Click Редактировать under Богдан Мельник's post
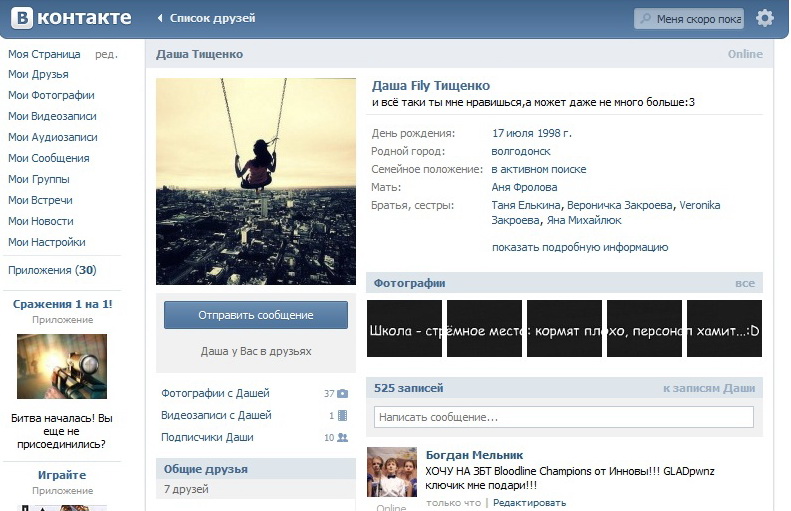The height and width of the screenshot is (511, 791). (x=529, y=503)
